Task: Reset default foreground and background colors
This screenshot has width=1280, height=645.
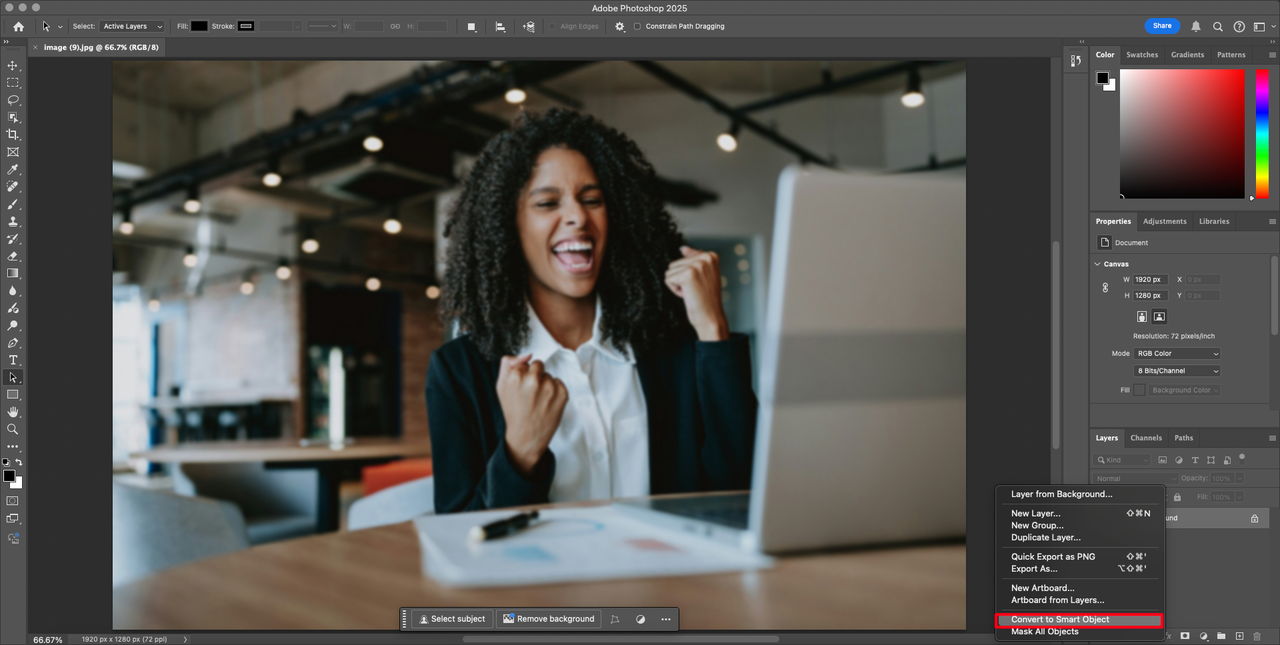Action: pyautogui.click(x=5, y=462)
